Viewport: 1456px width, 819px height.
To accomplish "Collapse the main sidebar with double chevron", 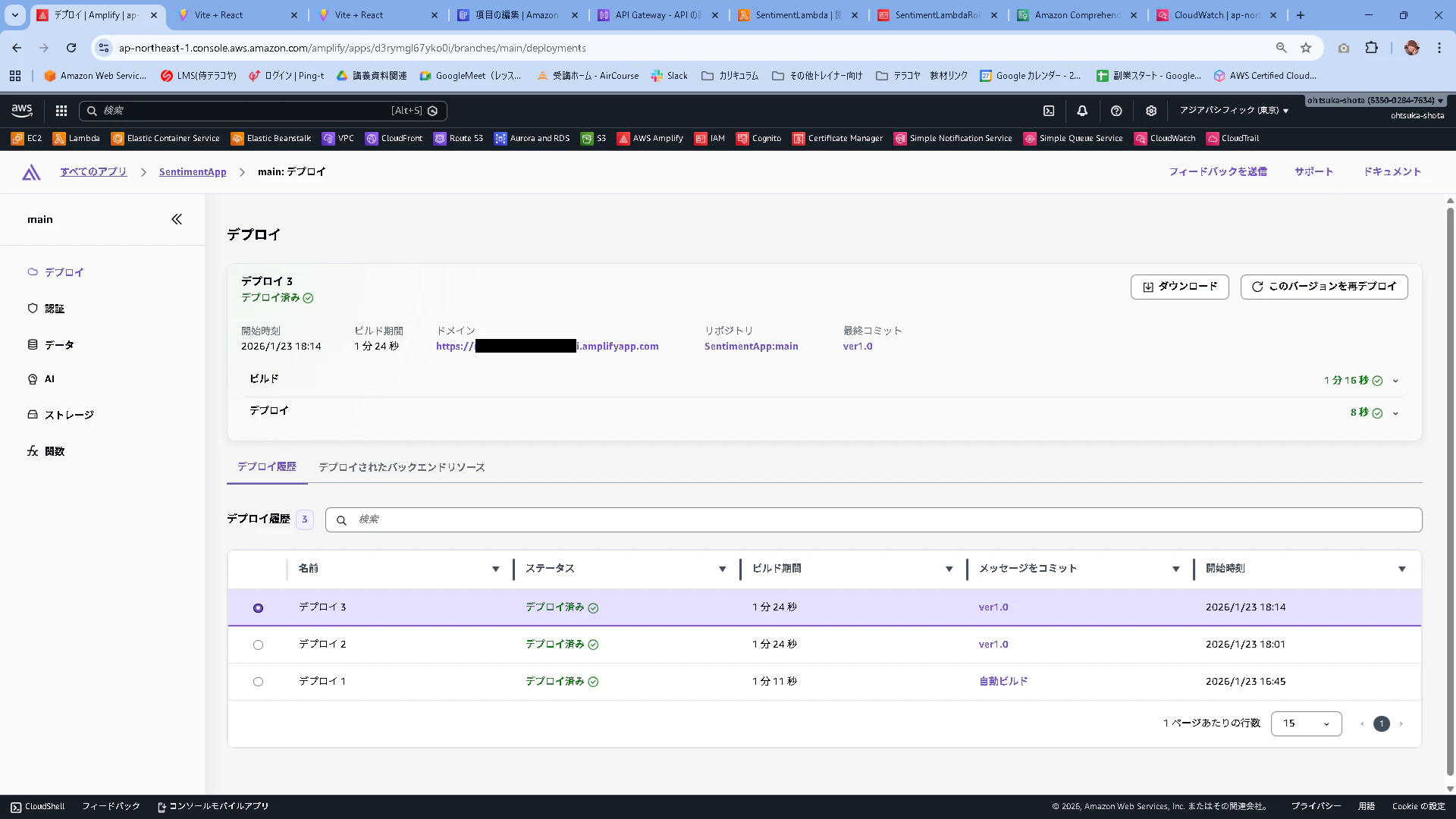I will [177, 219].
